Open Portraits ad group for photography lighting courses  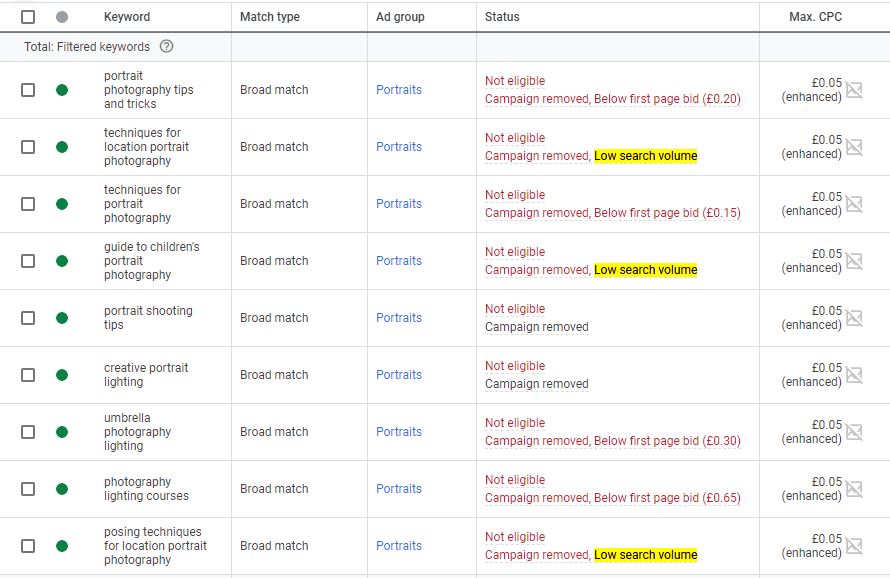[399, 489]
